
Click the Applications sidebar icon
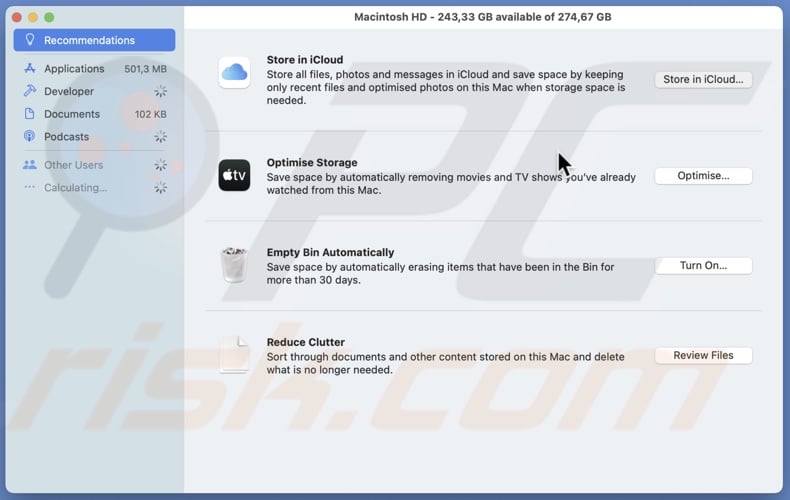coord(30,68)
